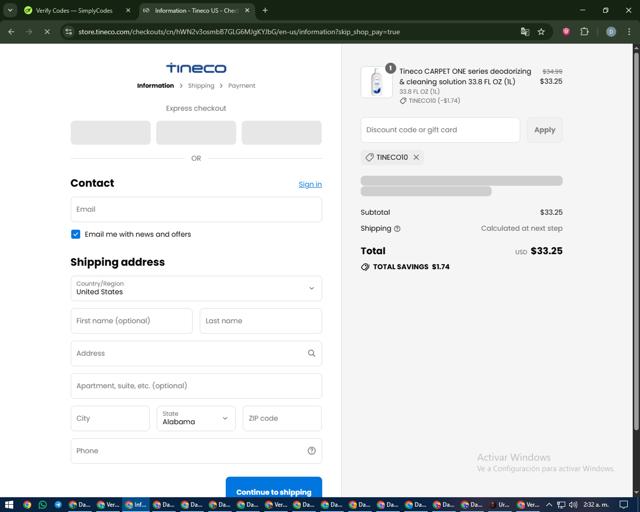Click the carpet solution product thumbnail
Screen dimensions: 640x512
click(x=376, y=82)
